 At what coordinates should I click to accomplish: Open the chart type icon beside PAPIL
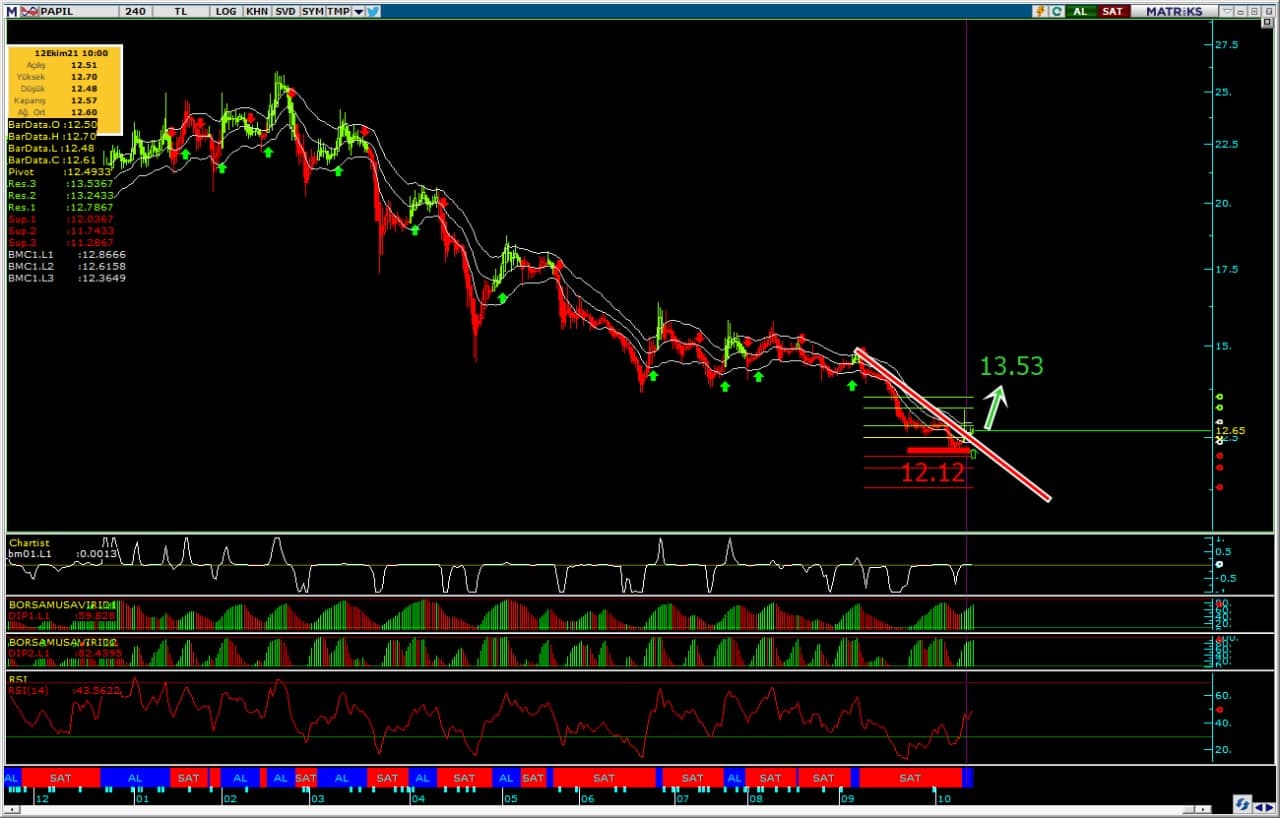tap(28, 11)
